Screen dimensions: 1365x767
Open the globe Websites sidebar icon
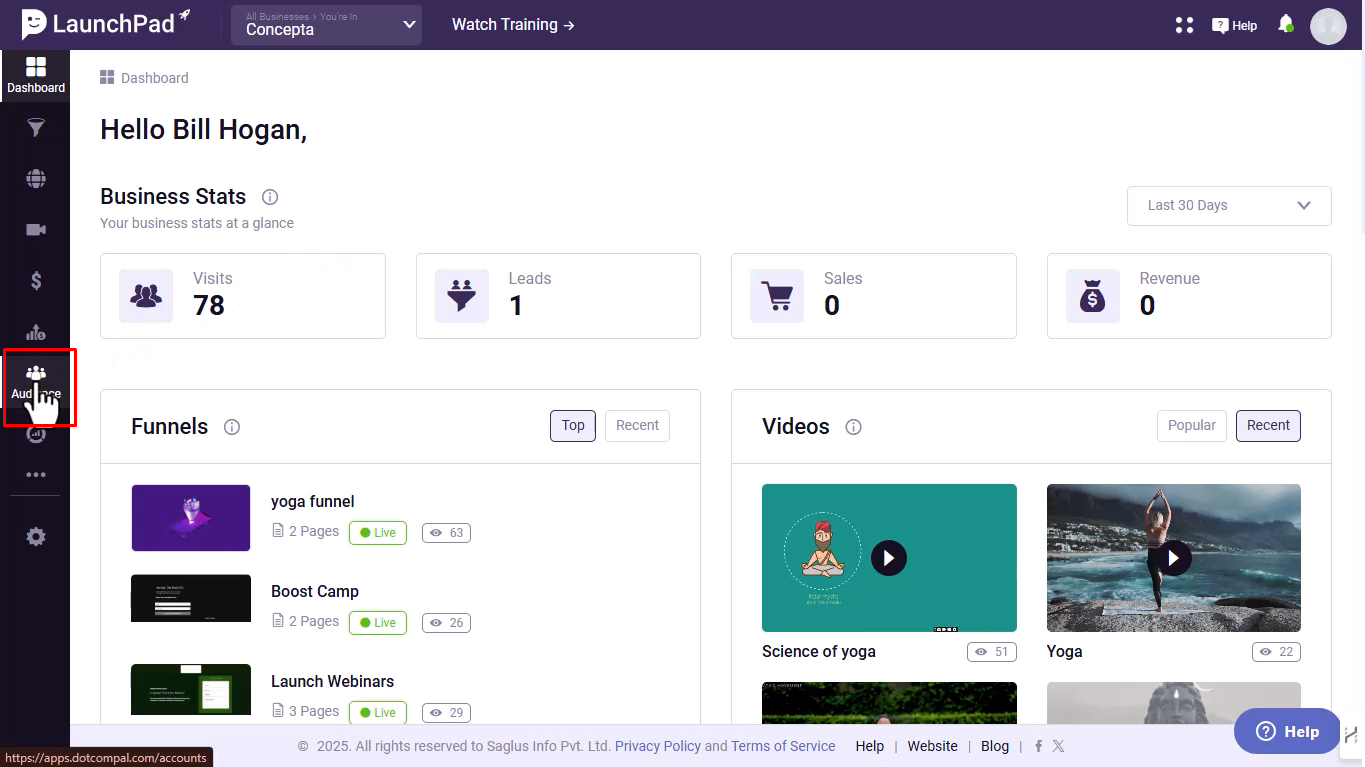coord(36,179)
